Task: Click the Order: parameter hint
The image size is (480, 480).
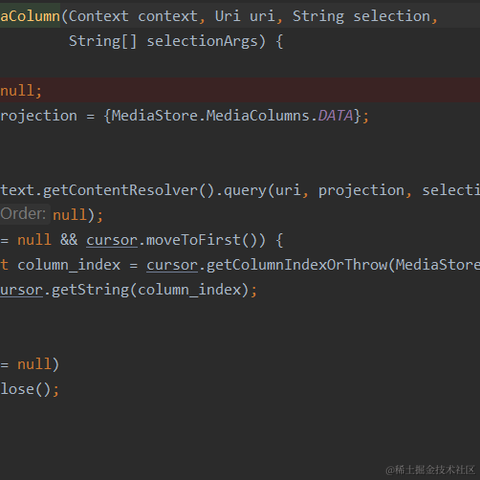Action: 23,213
